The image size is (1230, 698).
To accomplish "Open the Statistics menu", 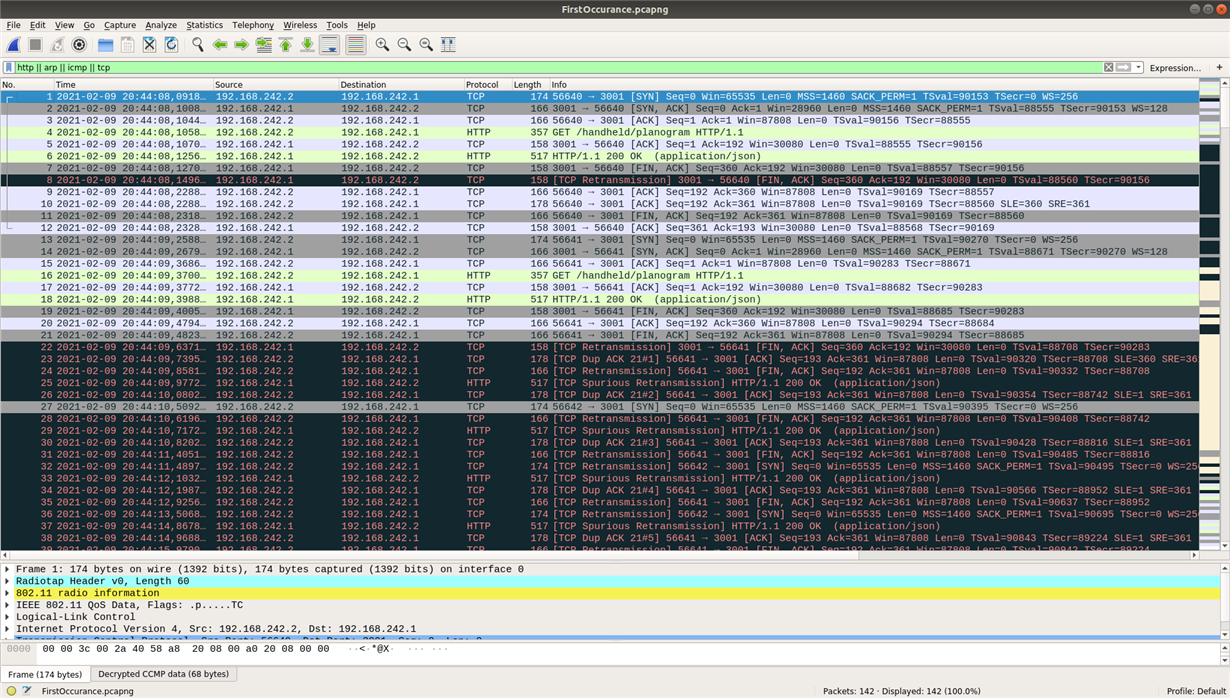I will (204, 25).
